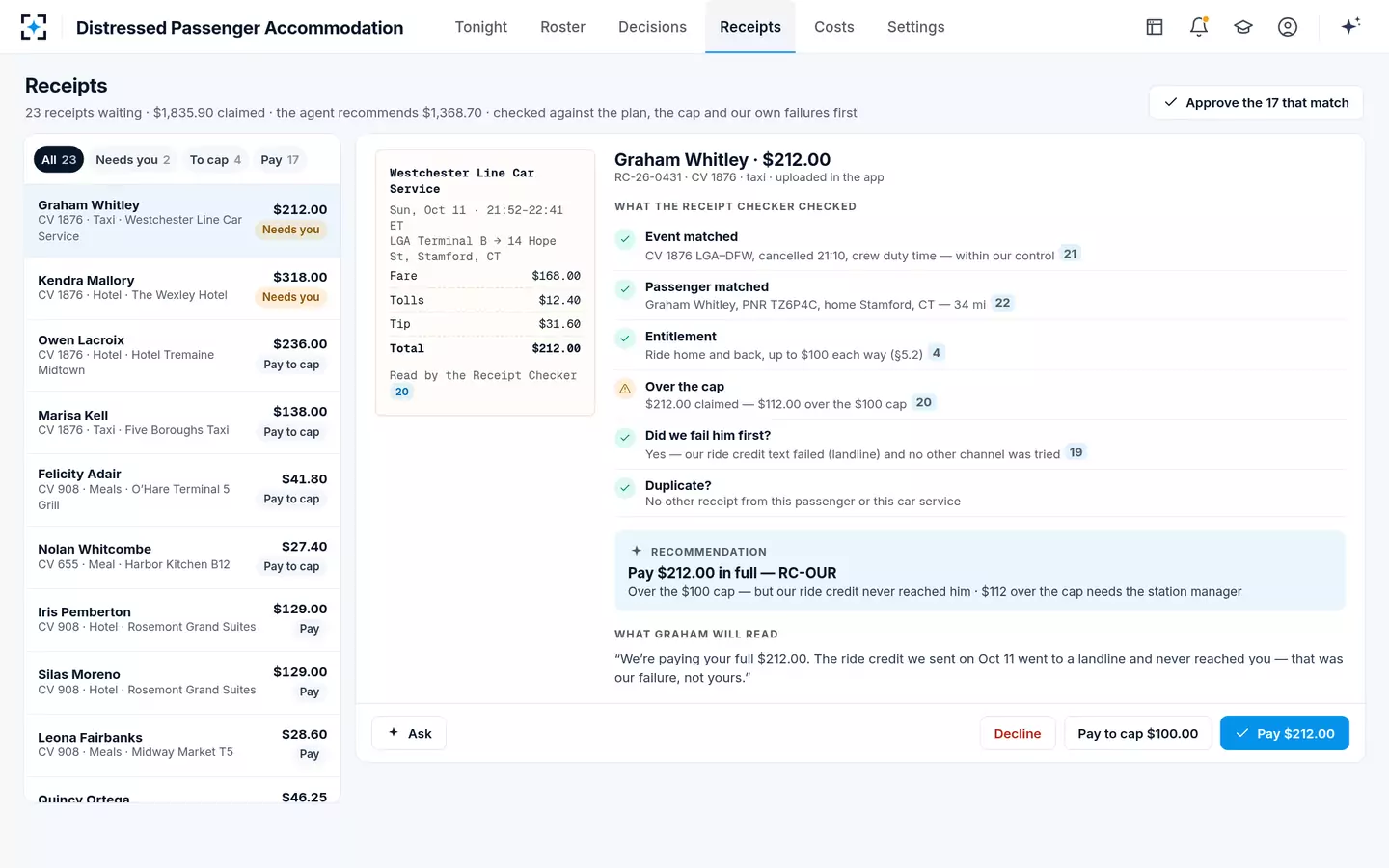Open the sparkle assistant icon in the header
The image size is (1389, 868).
[1350, 26]
